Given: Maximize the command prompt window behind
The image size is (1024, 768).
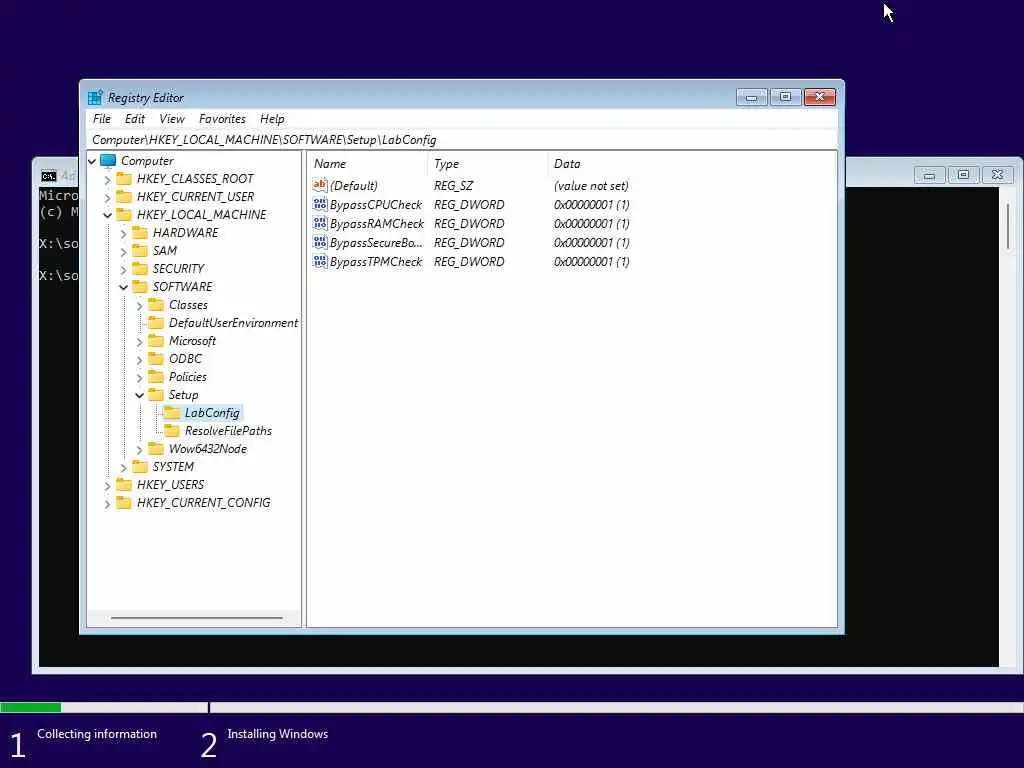Looking at the screenshot, I should [x=963, y=174].
